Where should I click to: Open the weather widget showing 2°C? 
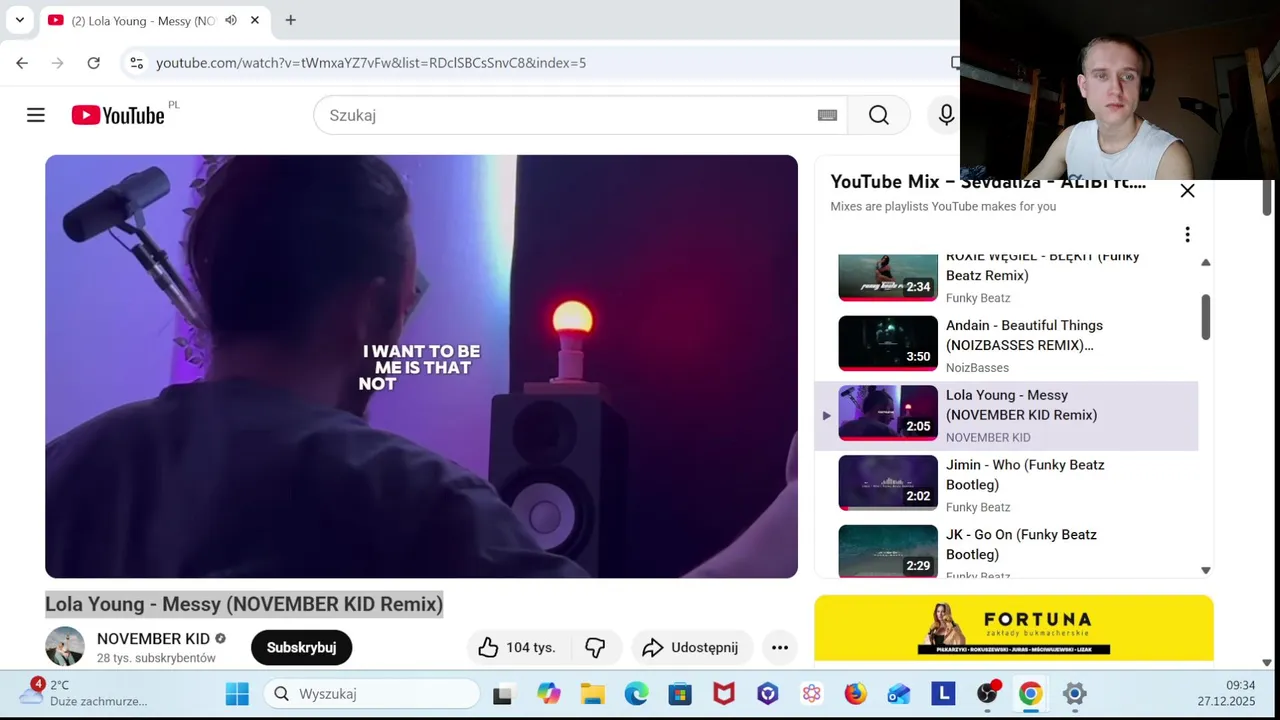[x=85, y=693]
